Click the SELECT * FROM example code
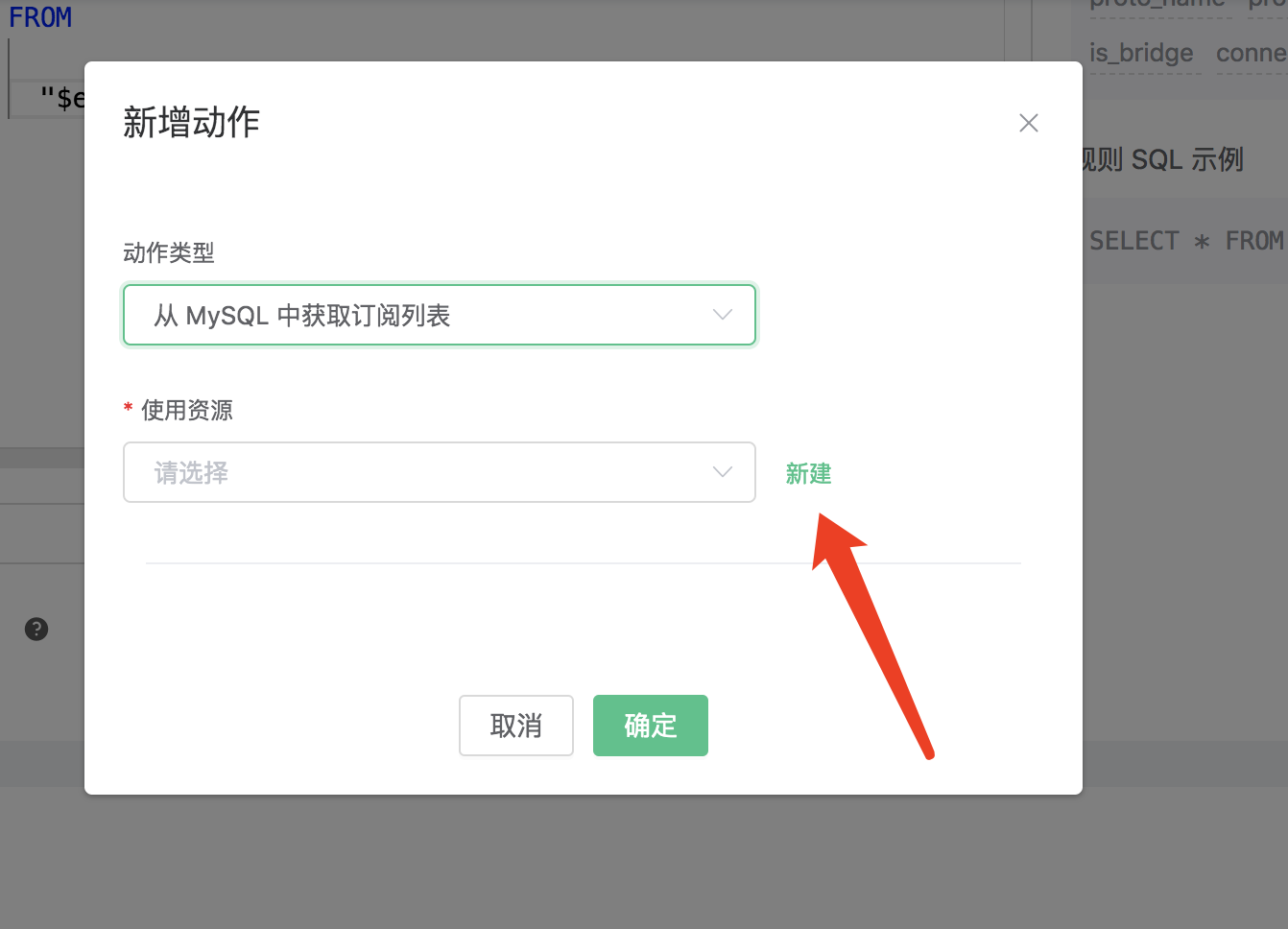The width and height of the screenshot is (1288, 929). tap(1185, 241)
